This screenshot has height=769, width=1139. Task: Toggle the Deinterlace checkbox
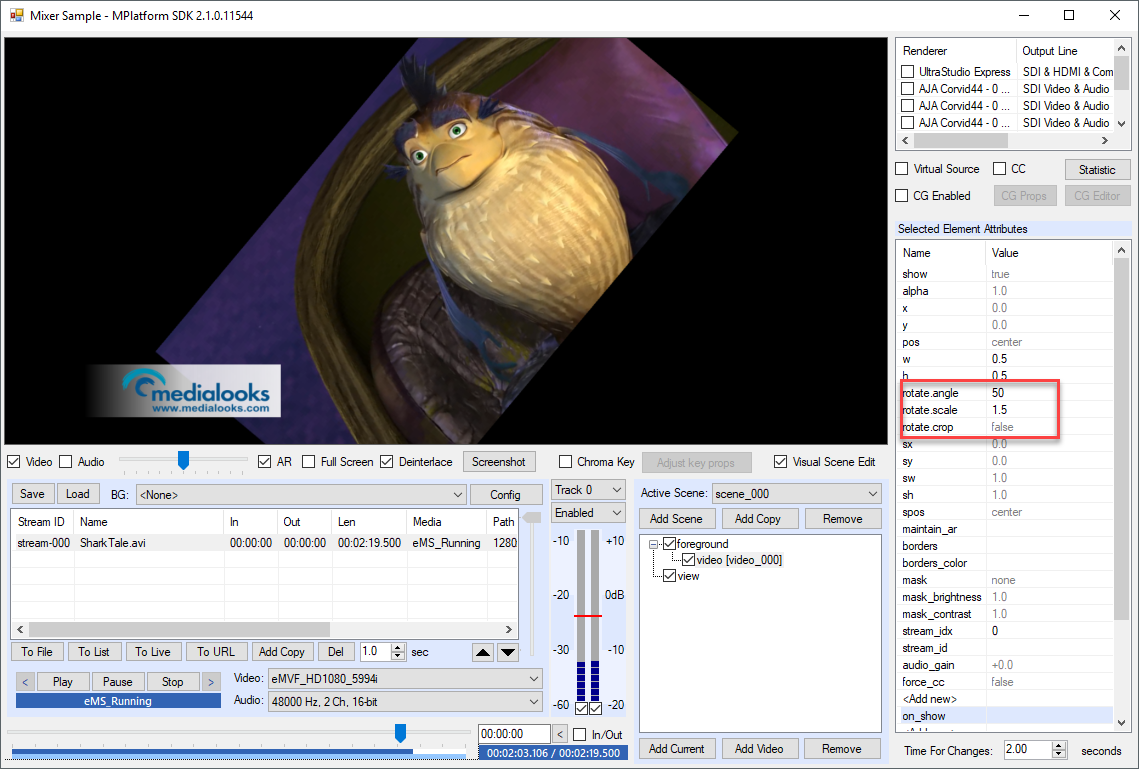click(x=386, y=462)
